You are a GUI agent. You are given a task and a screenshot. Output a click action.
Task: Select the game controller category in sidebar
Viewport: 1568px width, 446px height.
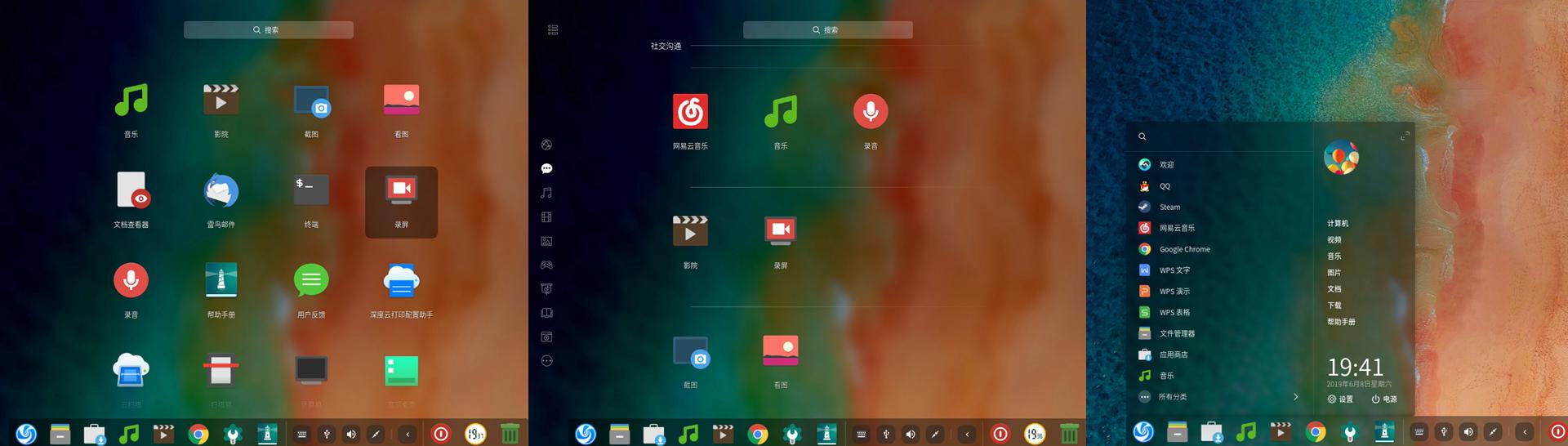pos(546,265)
